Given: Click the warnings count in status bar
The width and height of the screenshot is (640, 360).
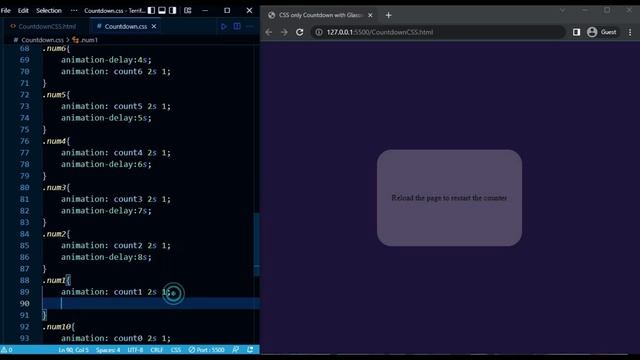Looking at the screenshot, I should point(7,350).
